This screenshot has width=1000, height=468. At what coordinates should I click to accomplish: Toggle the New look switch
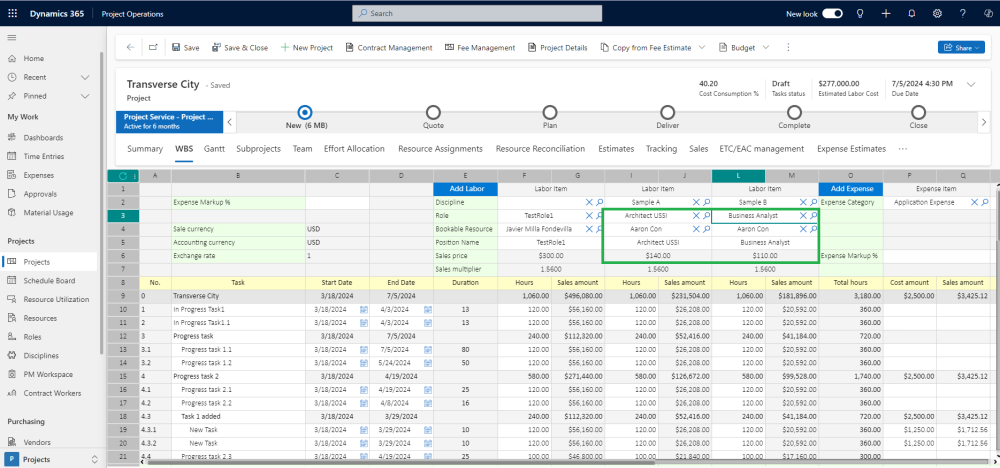(x=831, y=14)
